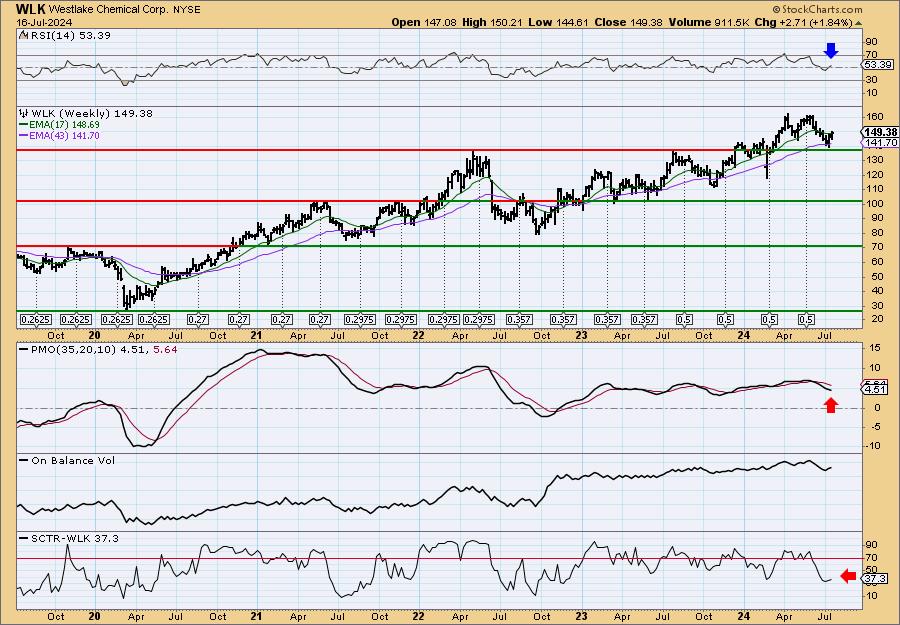
Task: Click the bold 149.38 price tag on the axis
Action: tap(881, 132)
